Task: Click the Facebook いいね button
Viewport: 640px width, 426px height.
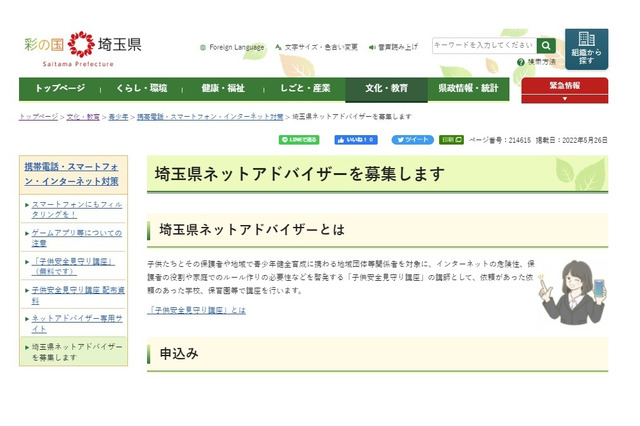Action: [356, 140]
